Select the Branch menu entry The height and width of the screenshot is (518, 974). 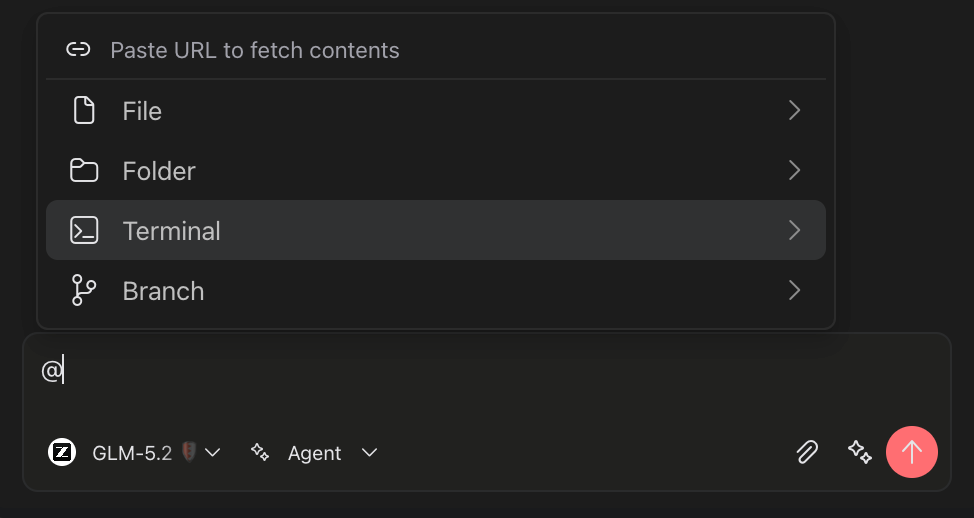tap(435, 290)
